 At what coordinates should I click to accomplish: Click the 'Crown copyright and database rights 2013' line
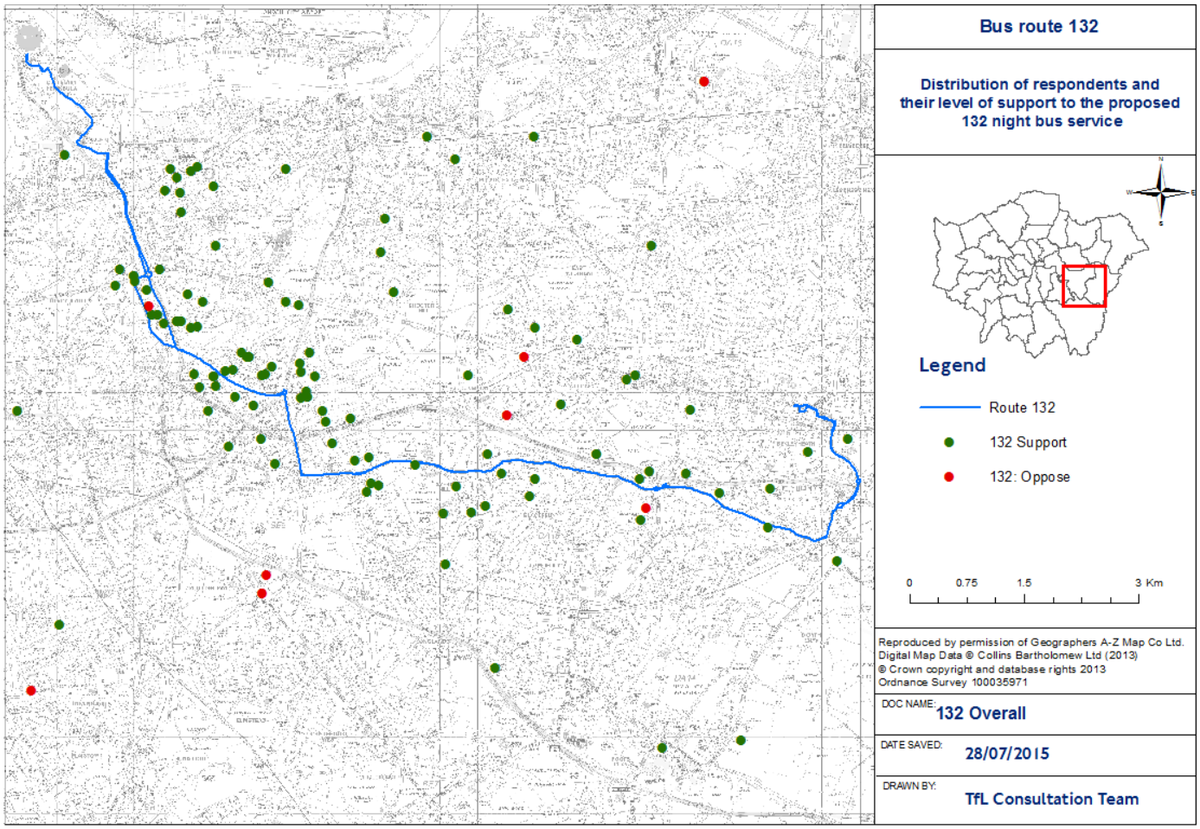992,669
